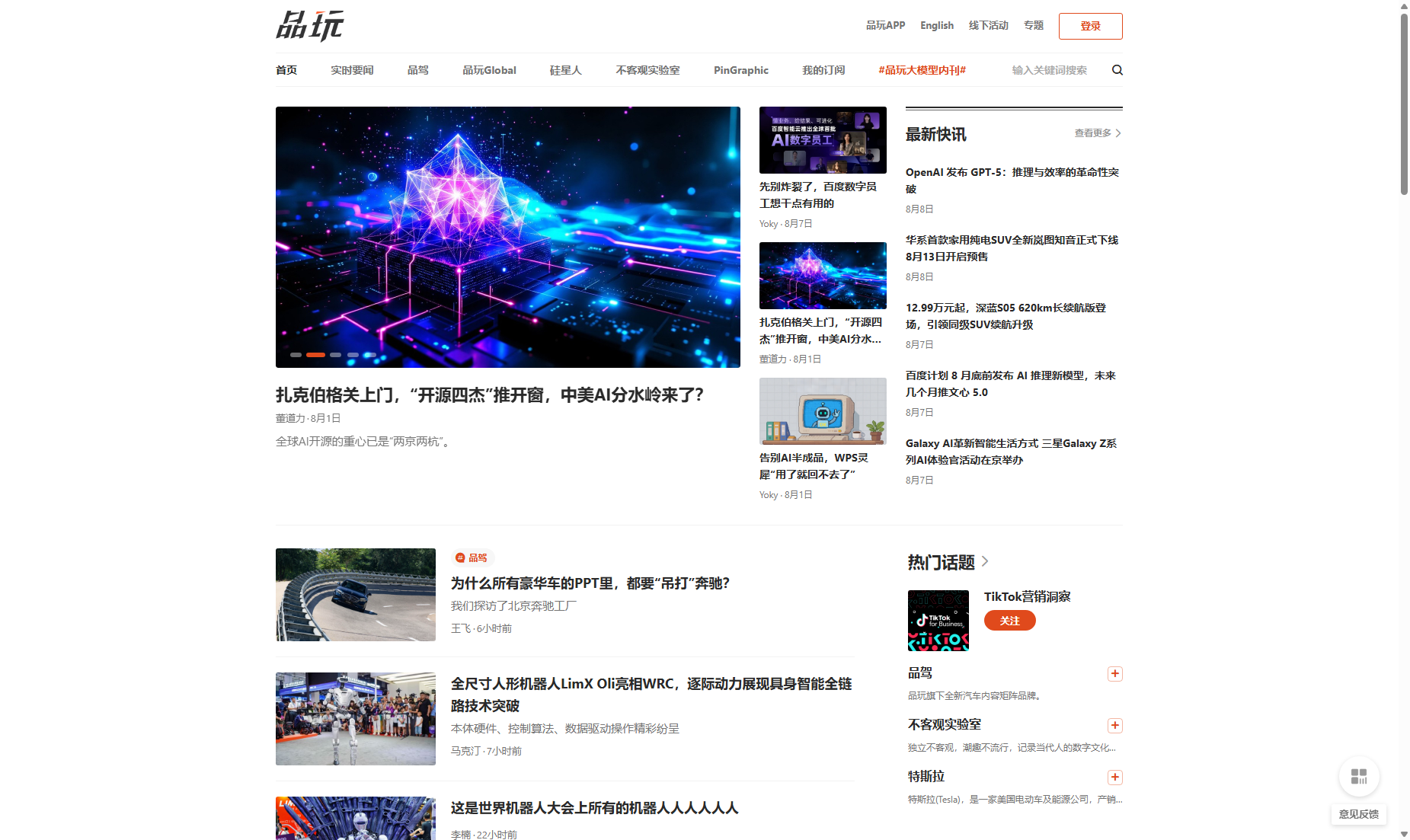Open the Benz track article thumbnail
Image resolution: width=1410 pixels, height=840 pixels.
click(x=356, y=595)
